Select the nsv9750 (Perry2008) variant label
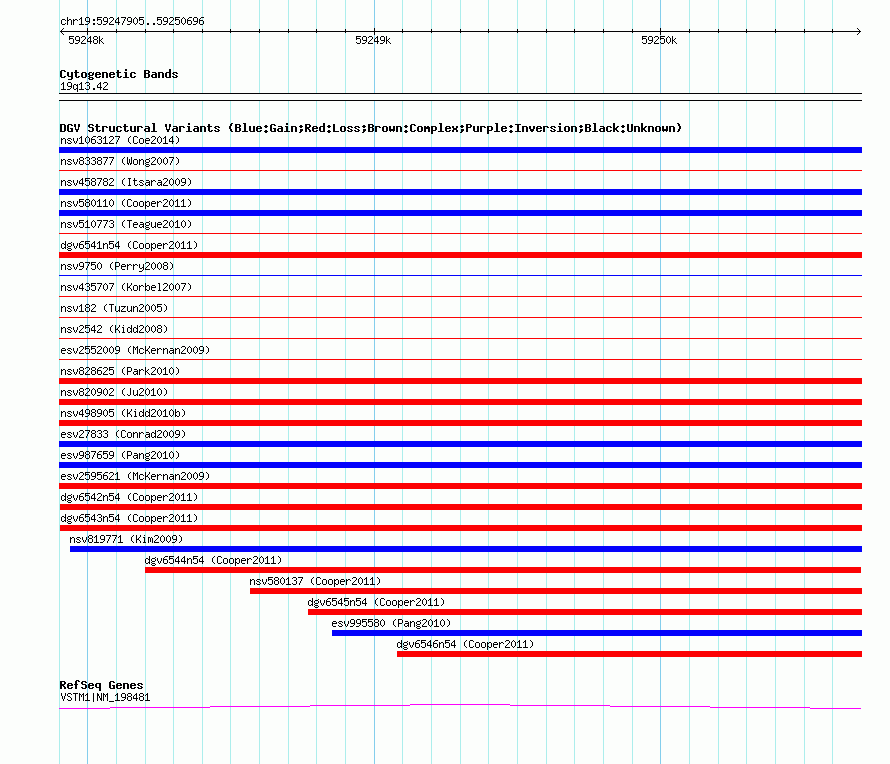 pos(116,266)
